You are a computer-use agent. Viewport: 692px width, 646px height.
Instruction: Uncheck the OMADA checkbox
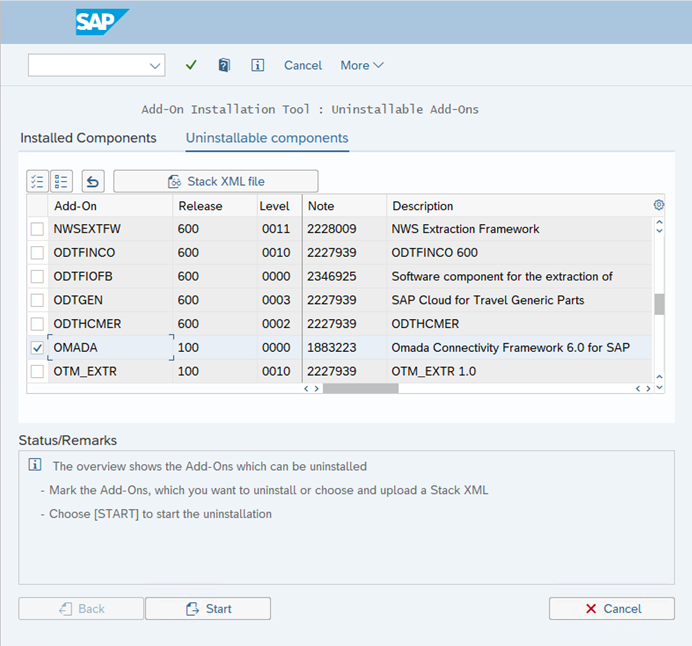38,348
